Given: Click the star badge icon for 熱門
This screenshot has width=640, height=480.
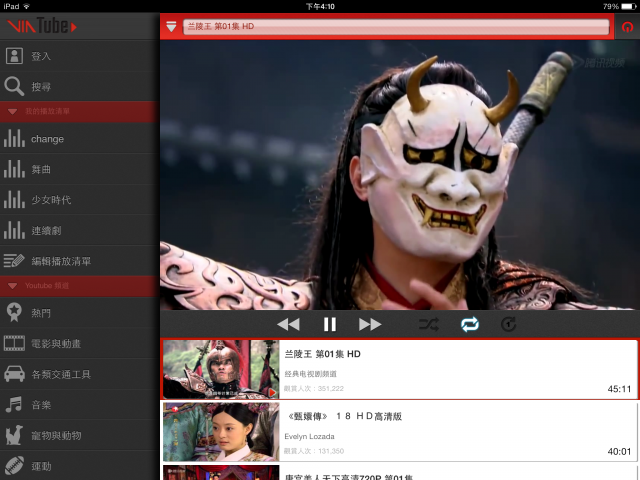Looking at the screenshot, I should (14, 312).
